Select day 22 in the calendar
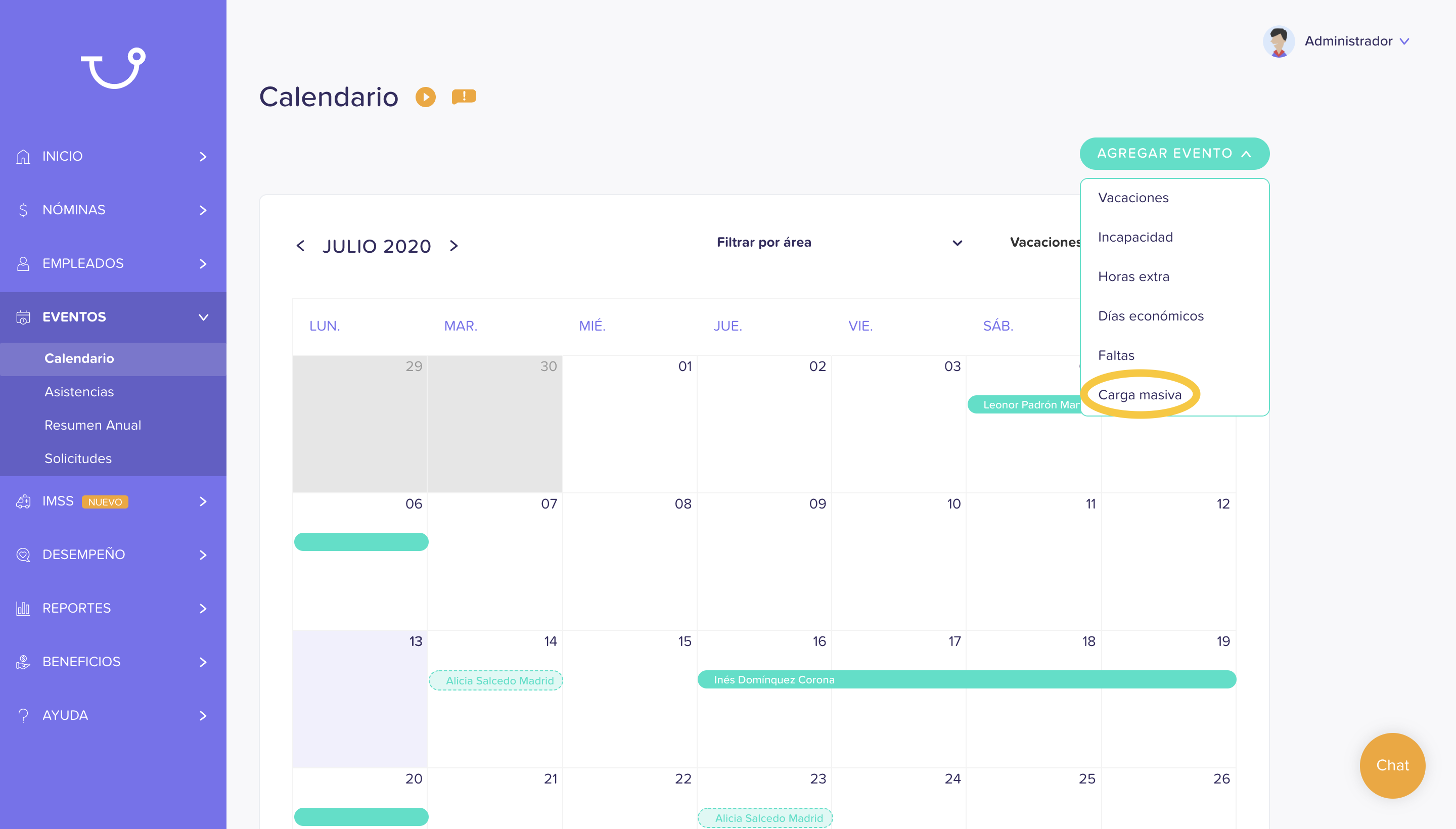 (x=629, y=798)
